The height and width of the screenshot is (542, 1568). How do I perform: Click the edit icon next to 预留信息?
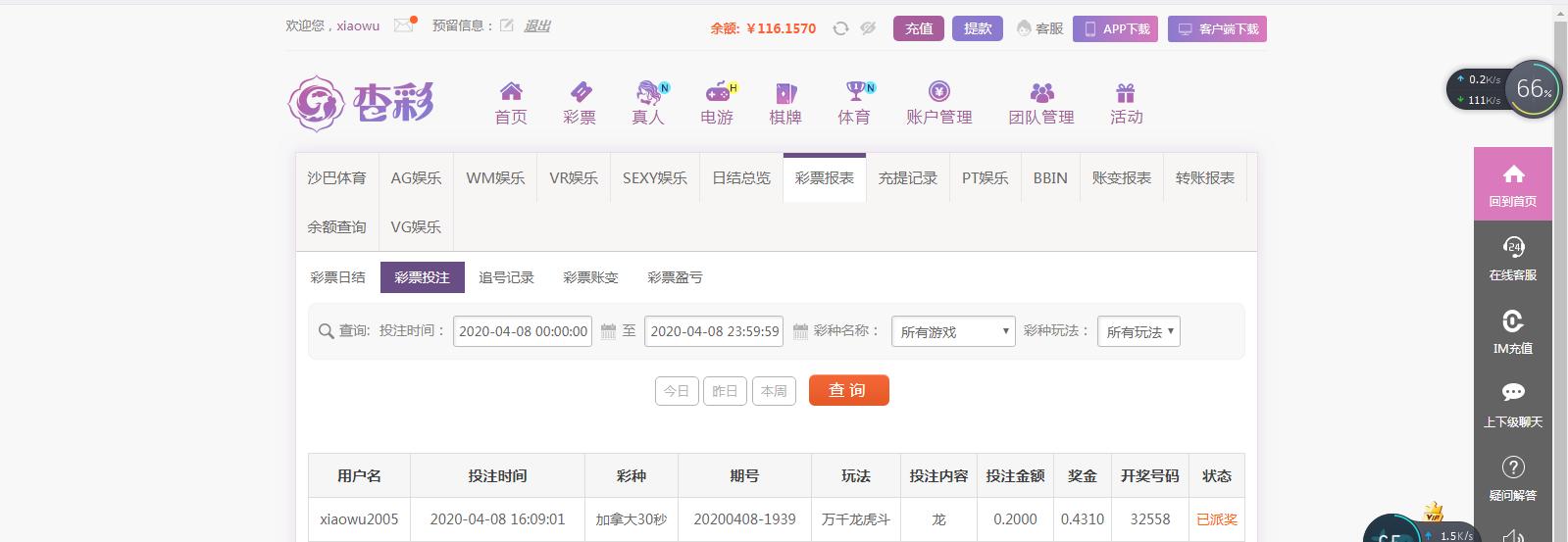(507, 25)
